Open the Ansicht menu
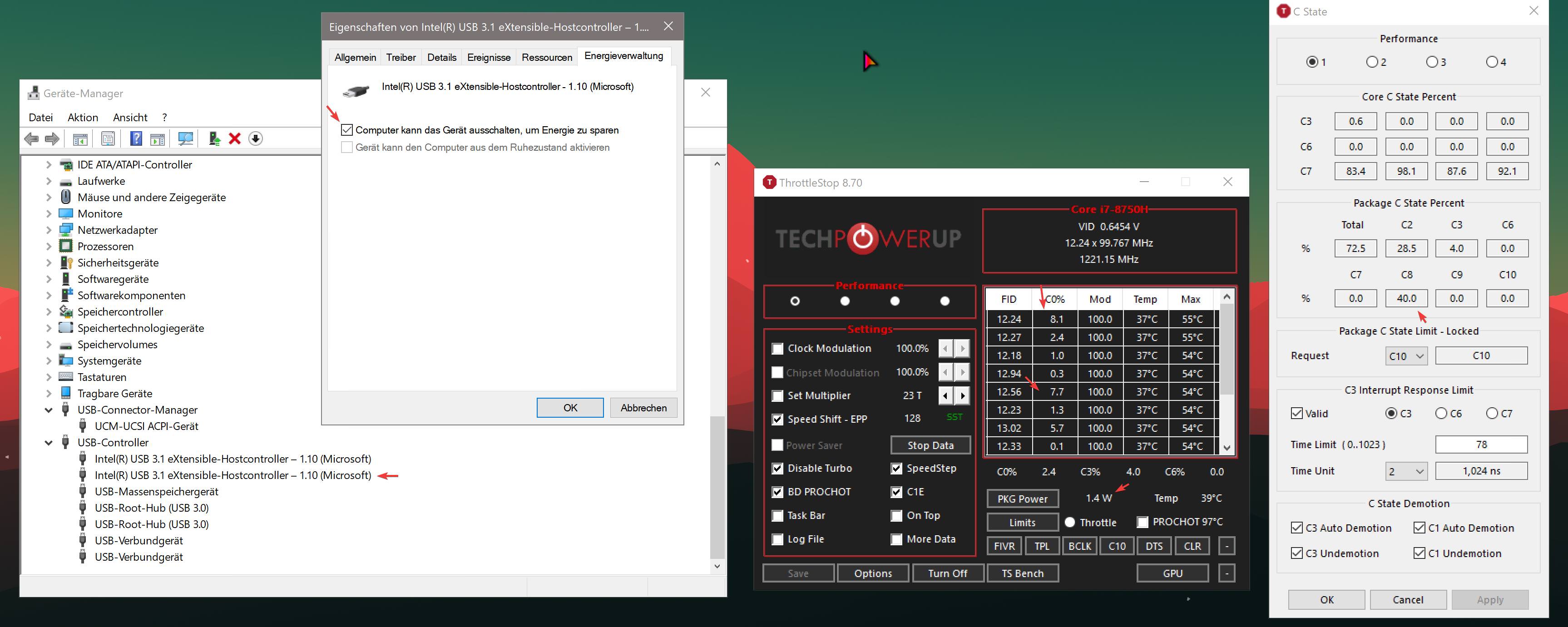 coord(130,118)
